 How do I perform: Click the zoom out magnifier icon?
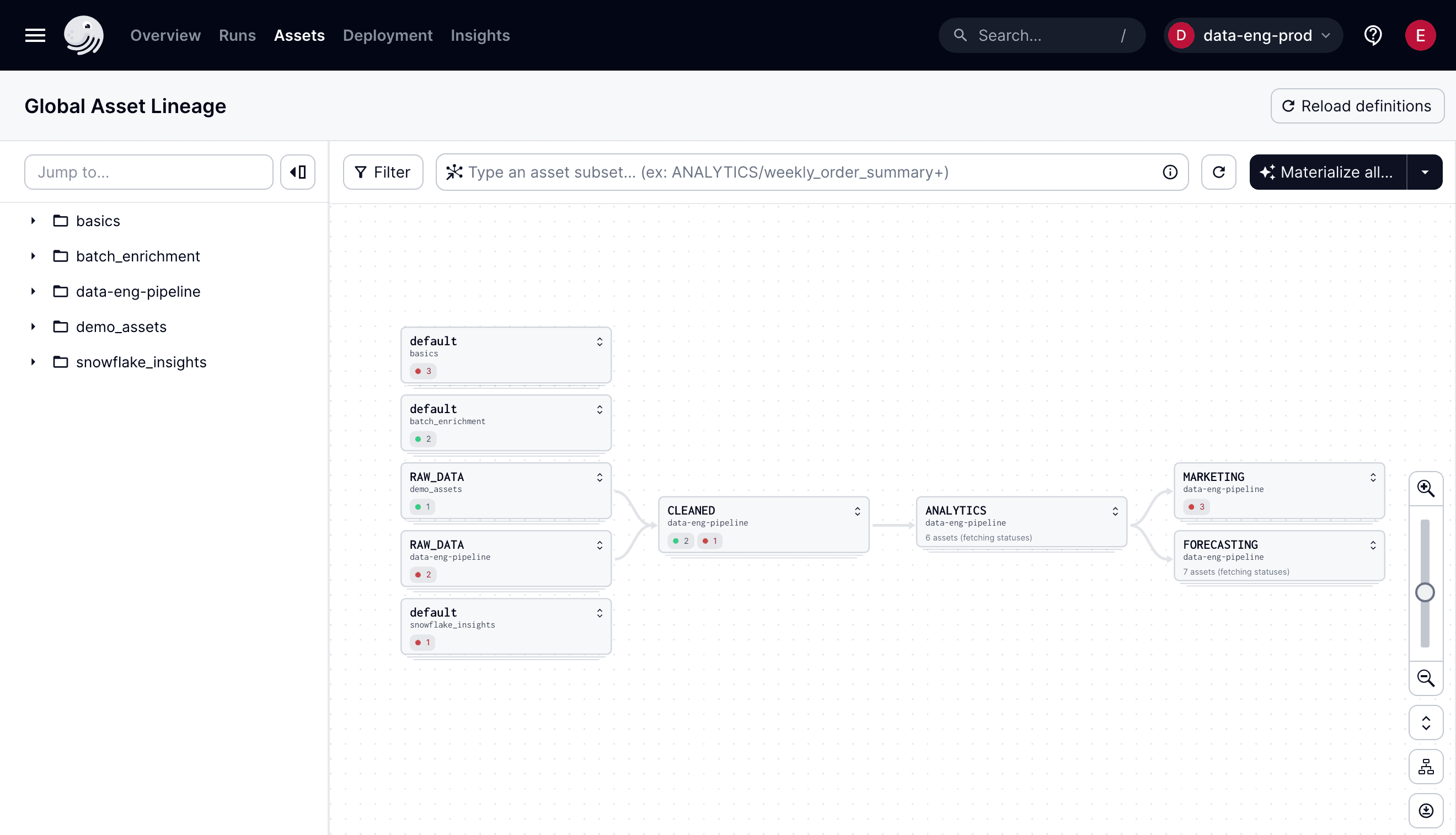(1426, 678)
